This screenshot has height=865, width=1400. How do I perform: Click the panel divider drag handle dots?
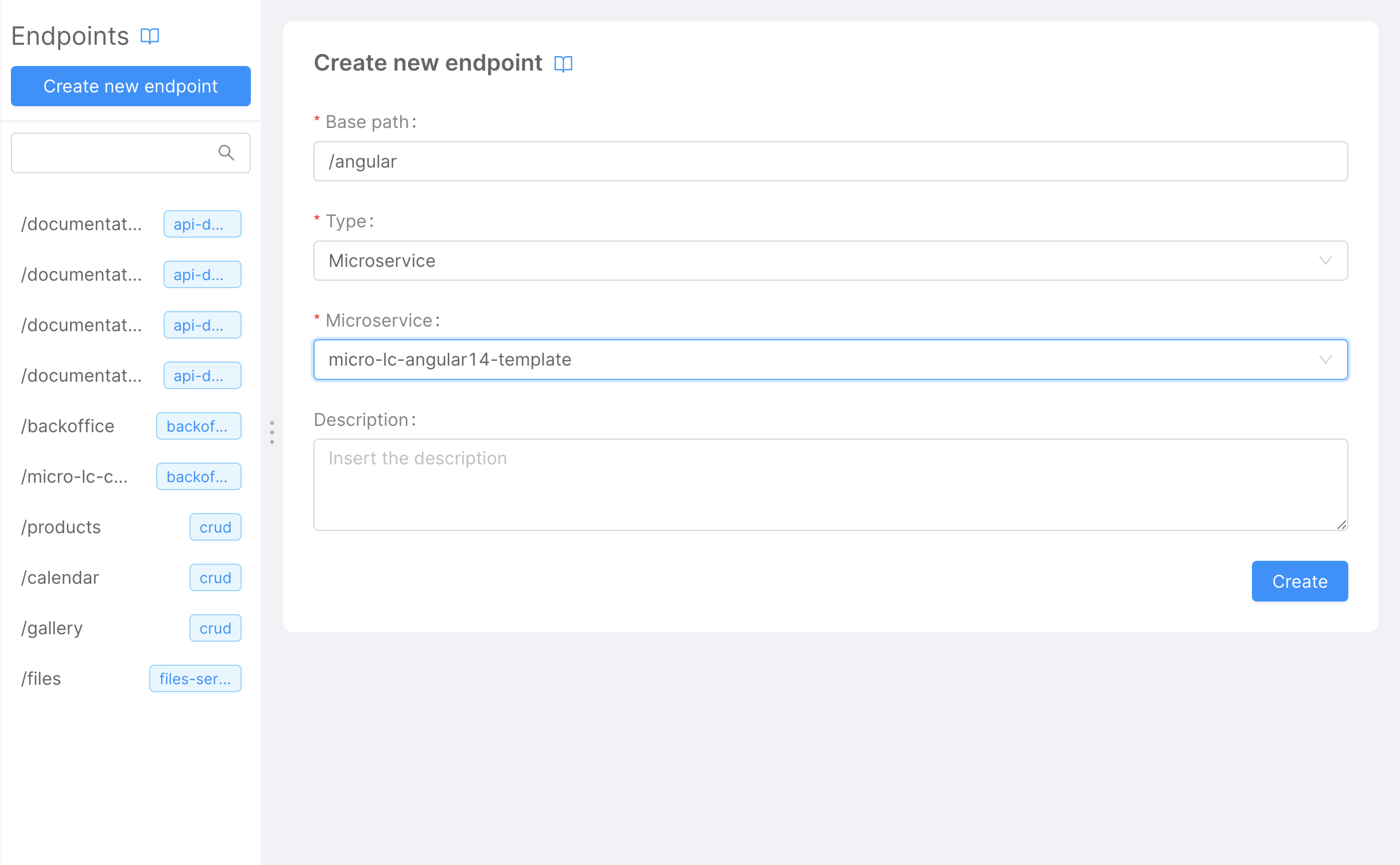tap(272, 432)
